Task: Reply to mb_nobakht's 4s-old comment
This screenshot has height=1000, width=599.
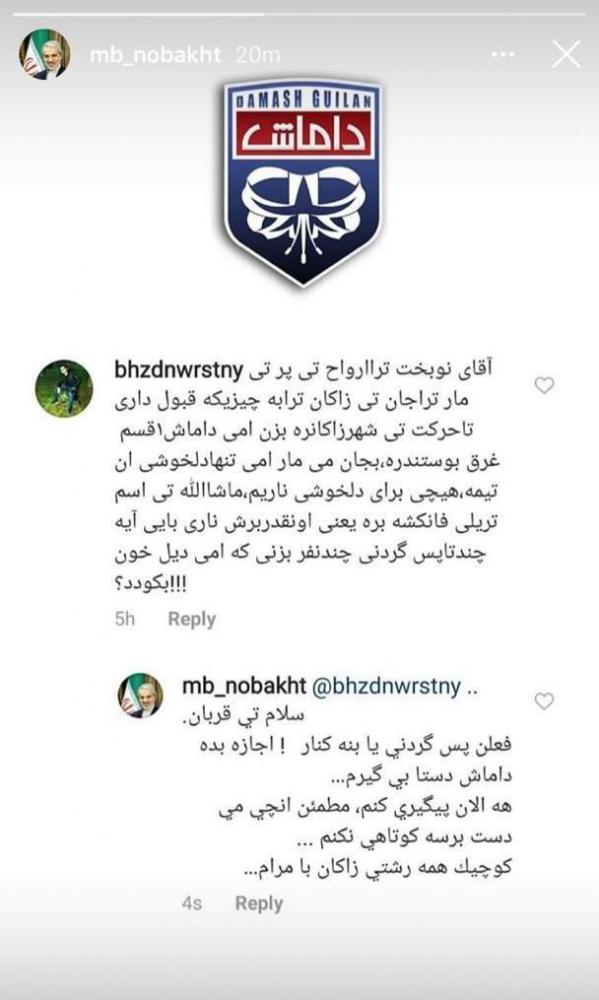Action: click(259, 903)
